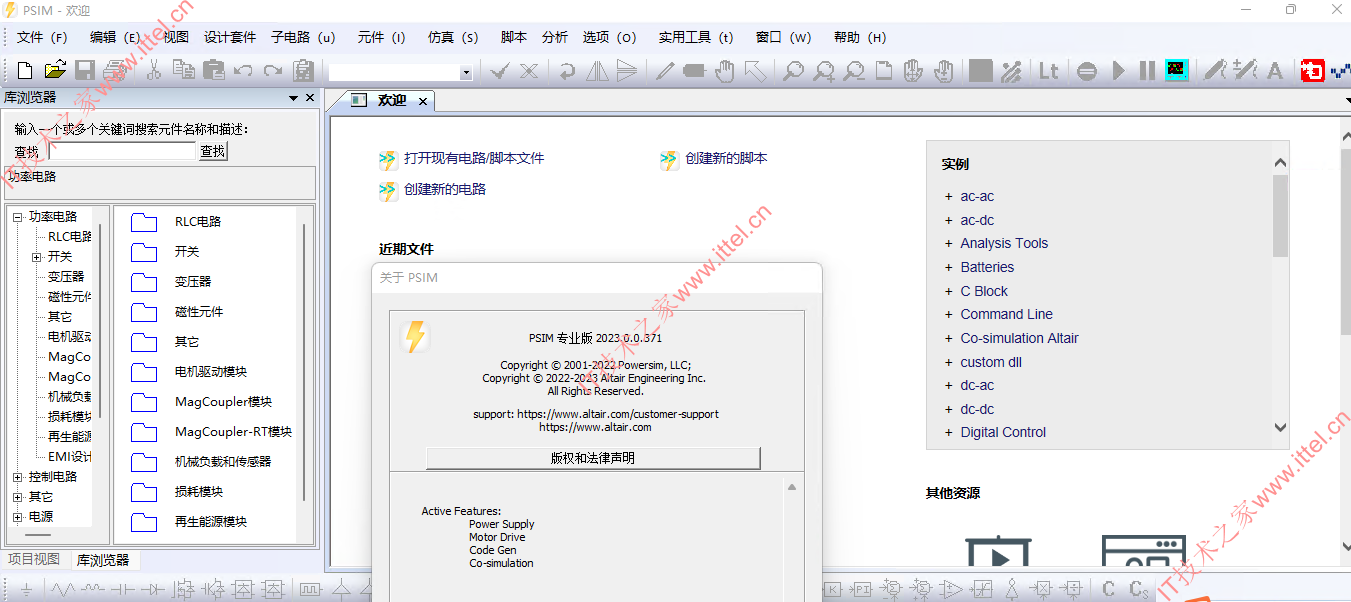This screenshot has height=602, width=1351.
Task: Click the zoom-out magnifier icon
Action: (x=853, y=70)
